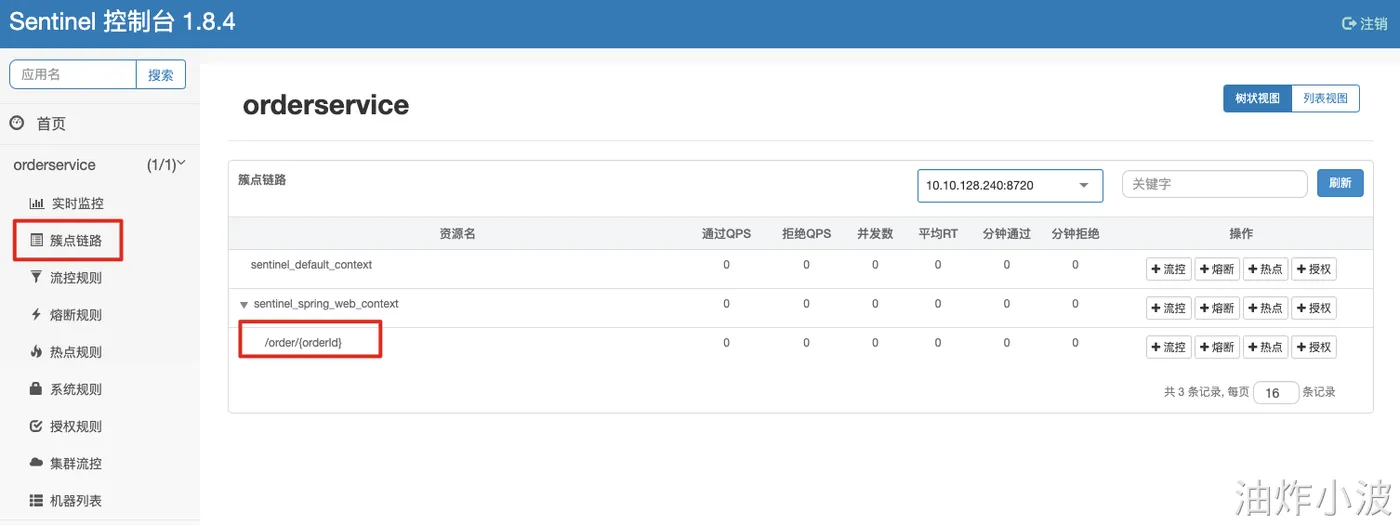Image resolution: width=1400 pixels, height=525 pixels.
Task: Add 流控 rule for /order/{orderId}
Action: [x=1168, y=347]
